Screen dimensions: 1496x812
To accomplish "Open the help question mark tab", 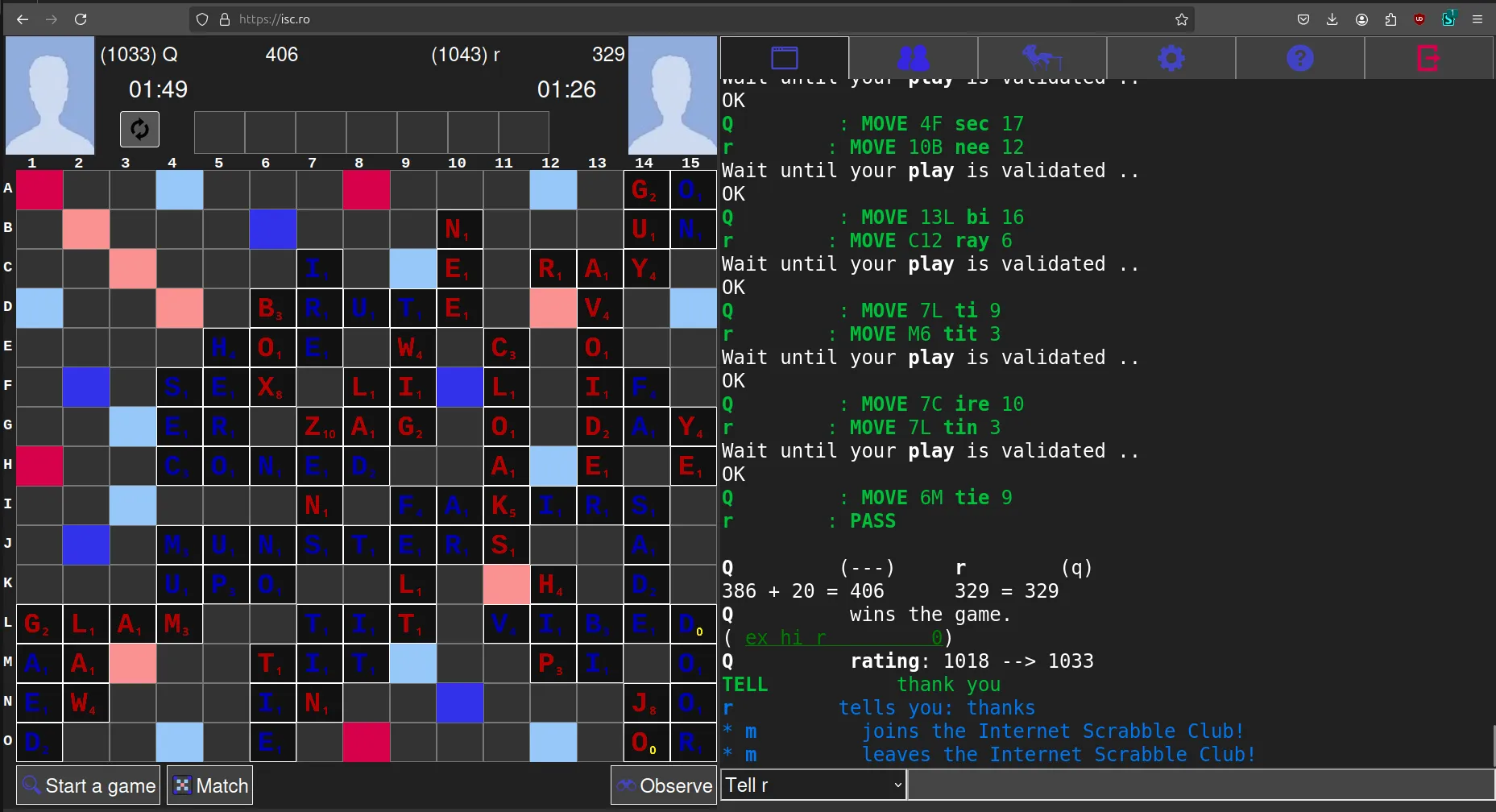I will point(1299,58).
